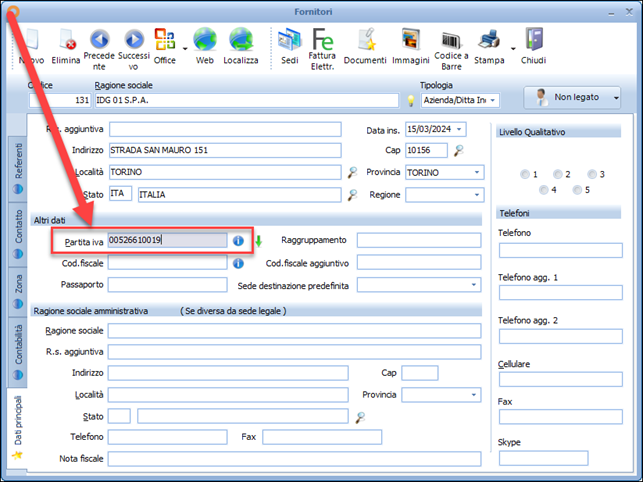
Task: Click the magnifier icon next to Stato ITALIA
Action: tap(352, 195)
